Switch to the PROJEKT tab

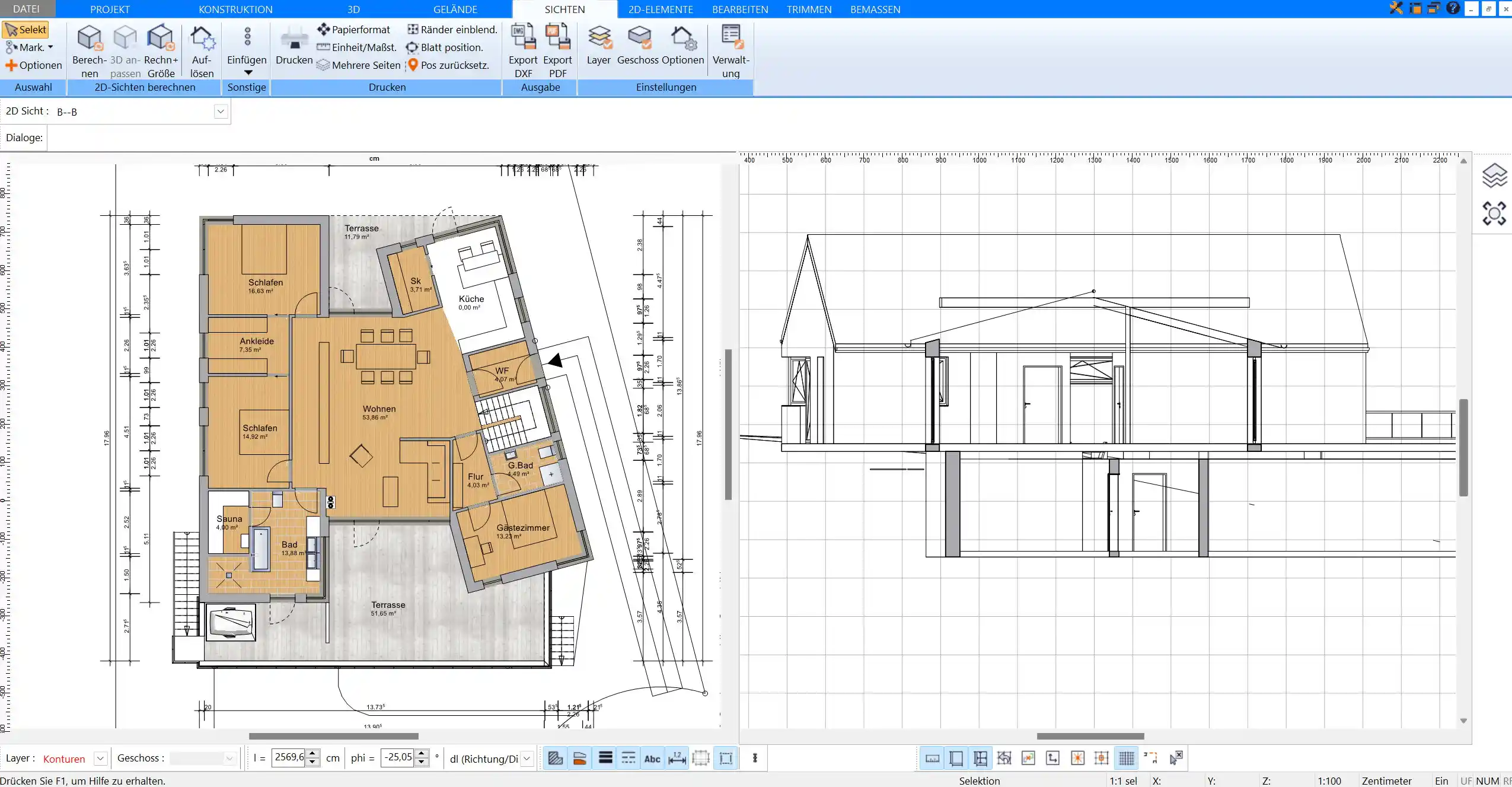point(110,9)
